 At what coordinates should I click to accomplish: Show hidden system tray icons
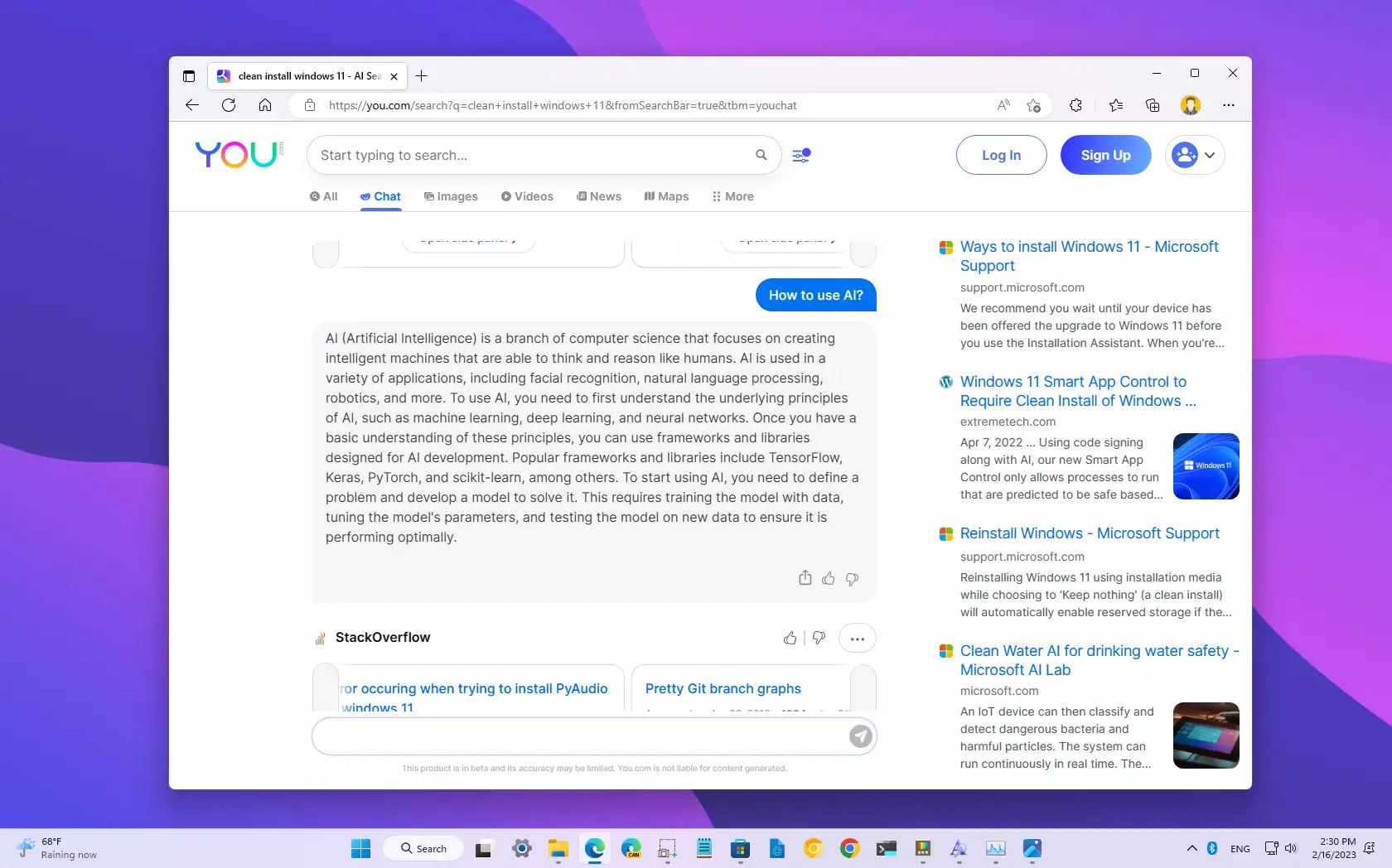(1191, 848)
